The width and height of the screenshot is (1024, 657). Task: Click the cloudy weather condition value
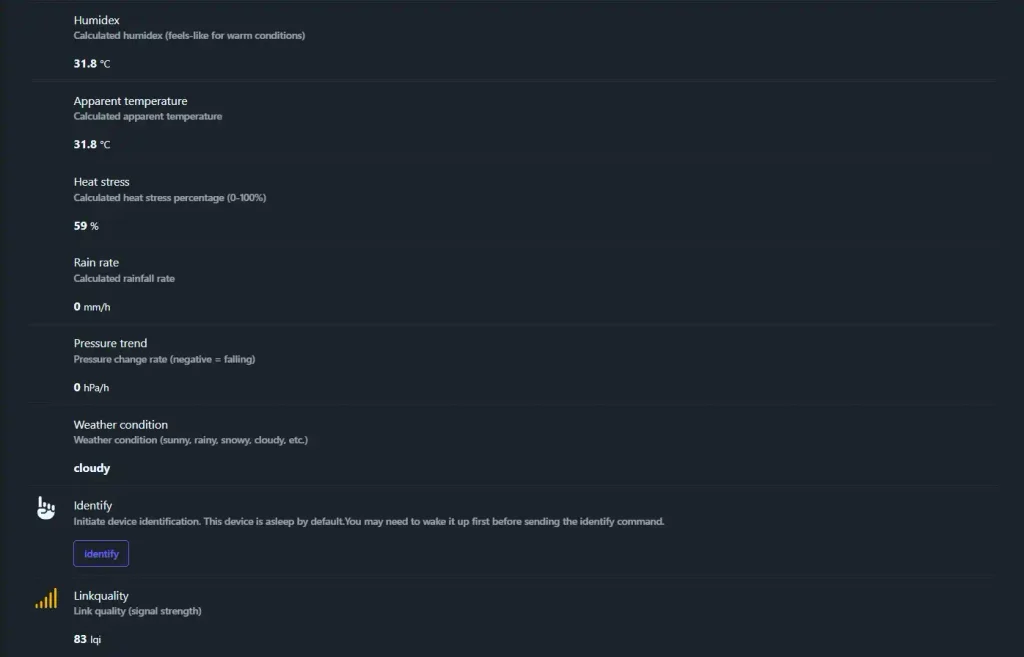coord(92,468)
